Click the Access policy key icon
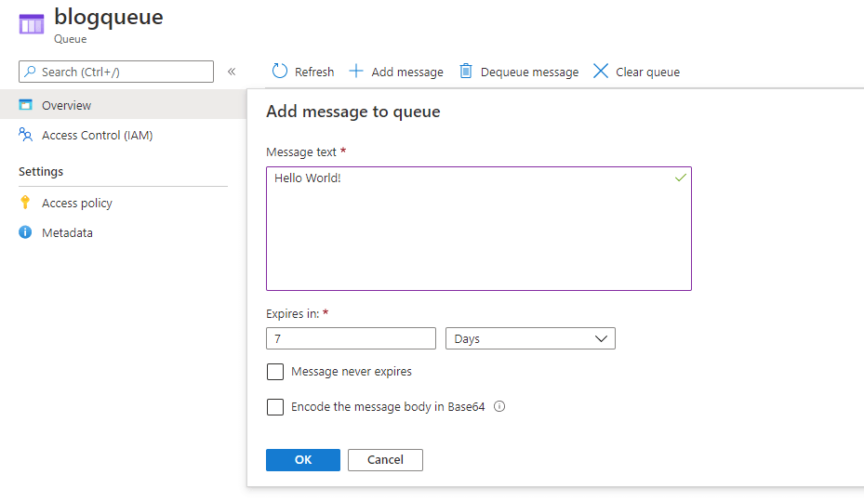 tap(26, 203)
